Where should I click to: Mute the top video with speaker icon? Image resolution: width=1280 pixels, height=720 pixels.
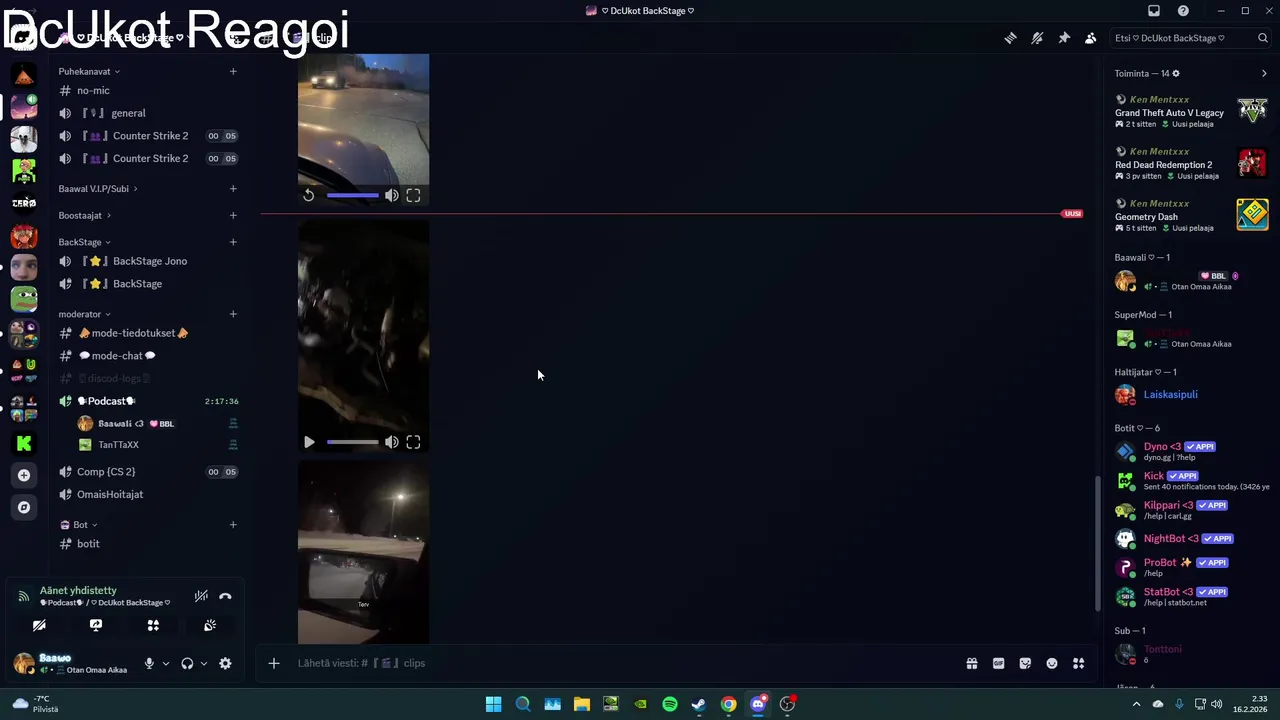pos(391,196)
